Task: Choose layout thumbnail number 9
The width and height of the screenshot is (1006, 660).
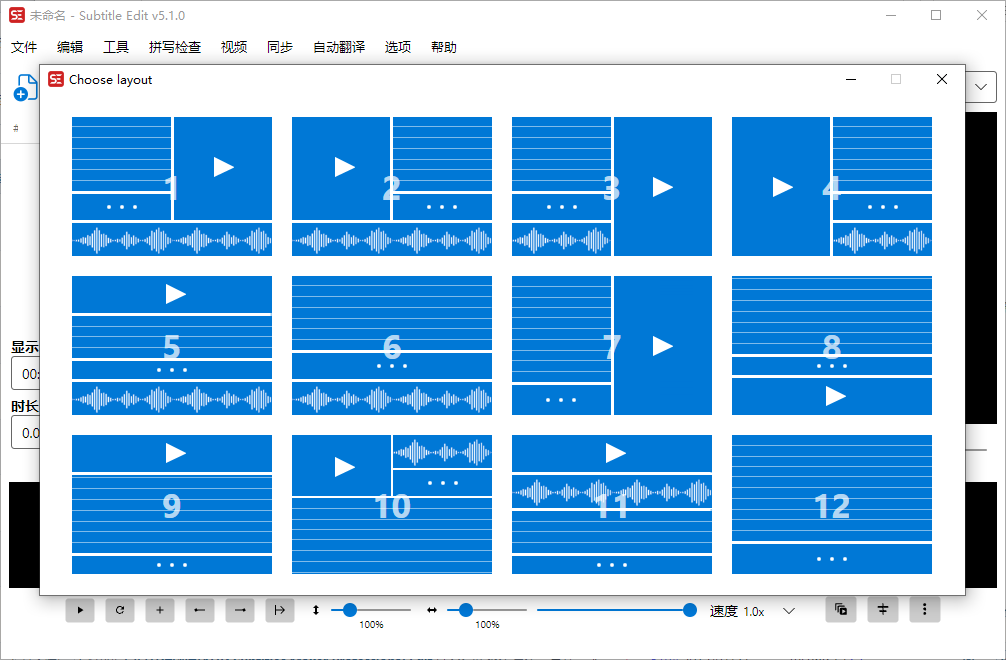Action: [172, 504]
